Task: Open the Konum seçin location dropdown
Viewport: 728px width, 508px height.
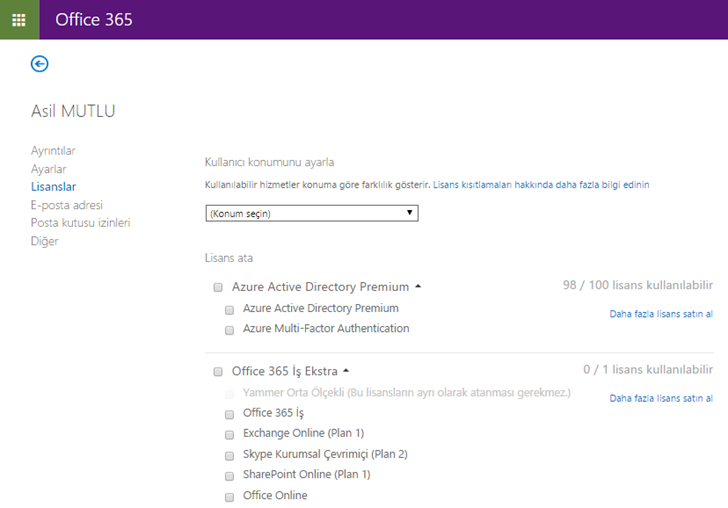Action: click(312, 213)
